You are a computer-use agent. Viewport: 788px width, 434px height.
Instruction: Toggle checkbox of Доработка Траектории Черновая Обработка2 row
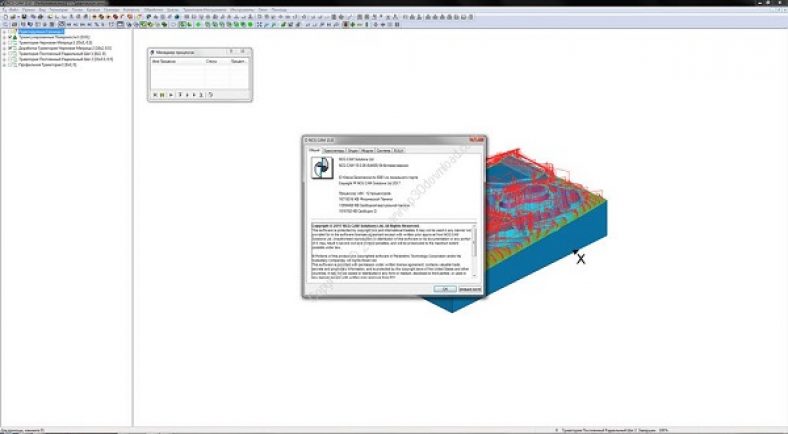(x=10, y=48)
